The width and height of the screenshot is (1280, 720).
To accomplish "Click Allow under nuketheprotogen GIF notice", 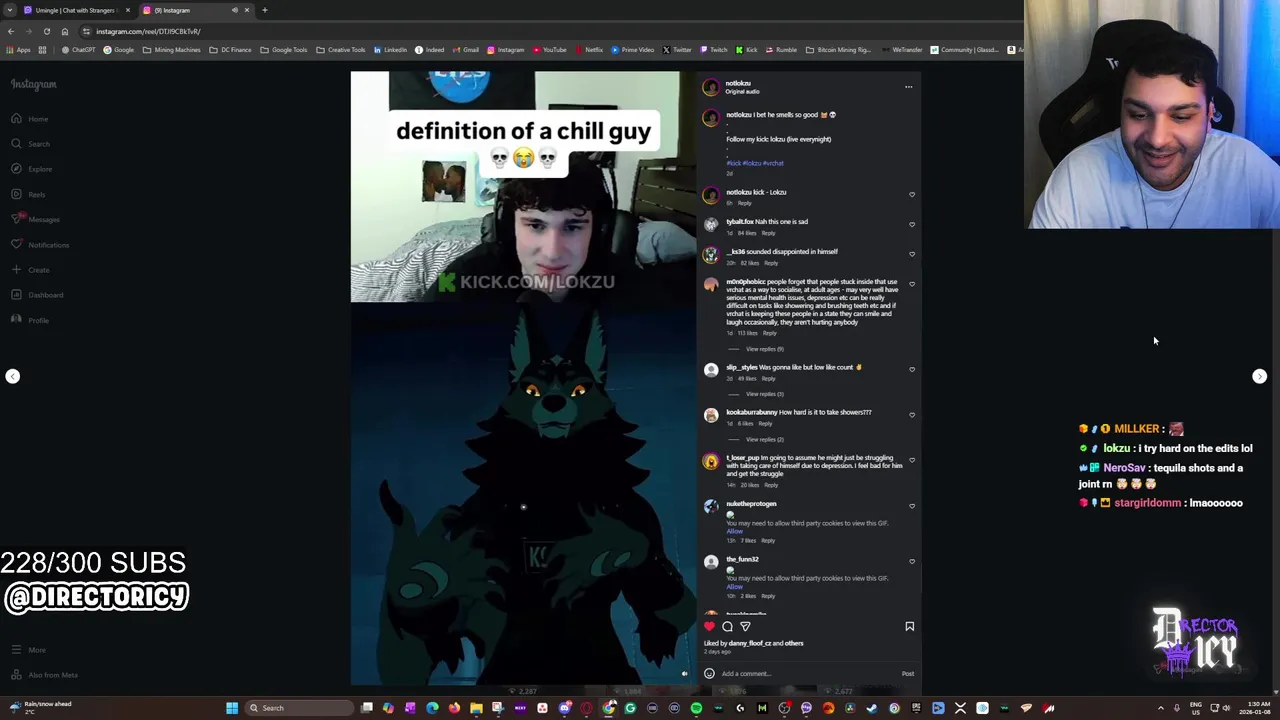I will point(734,531).
